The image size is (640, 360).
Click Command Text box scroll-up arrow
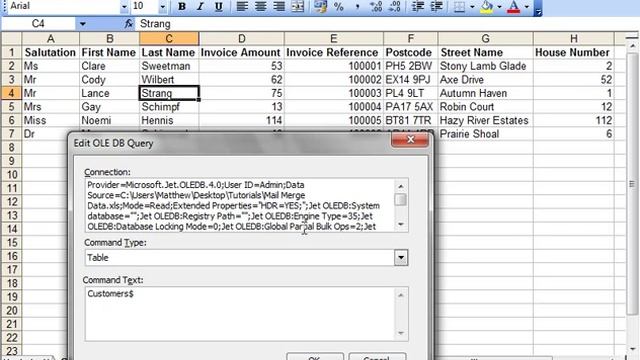coord(401,295)
